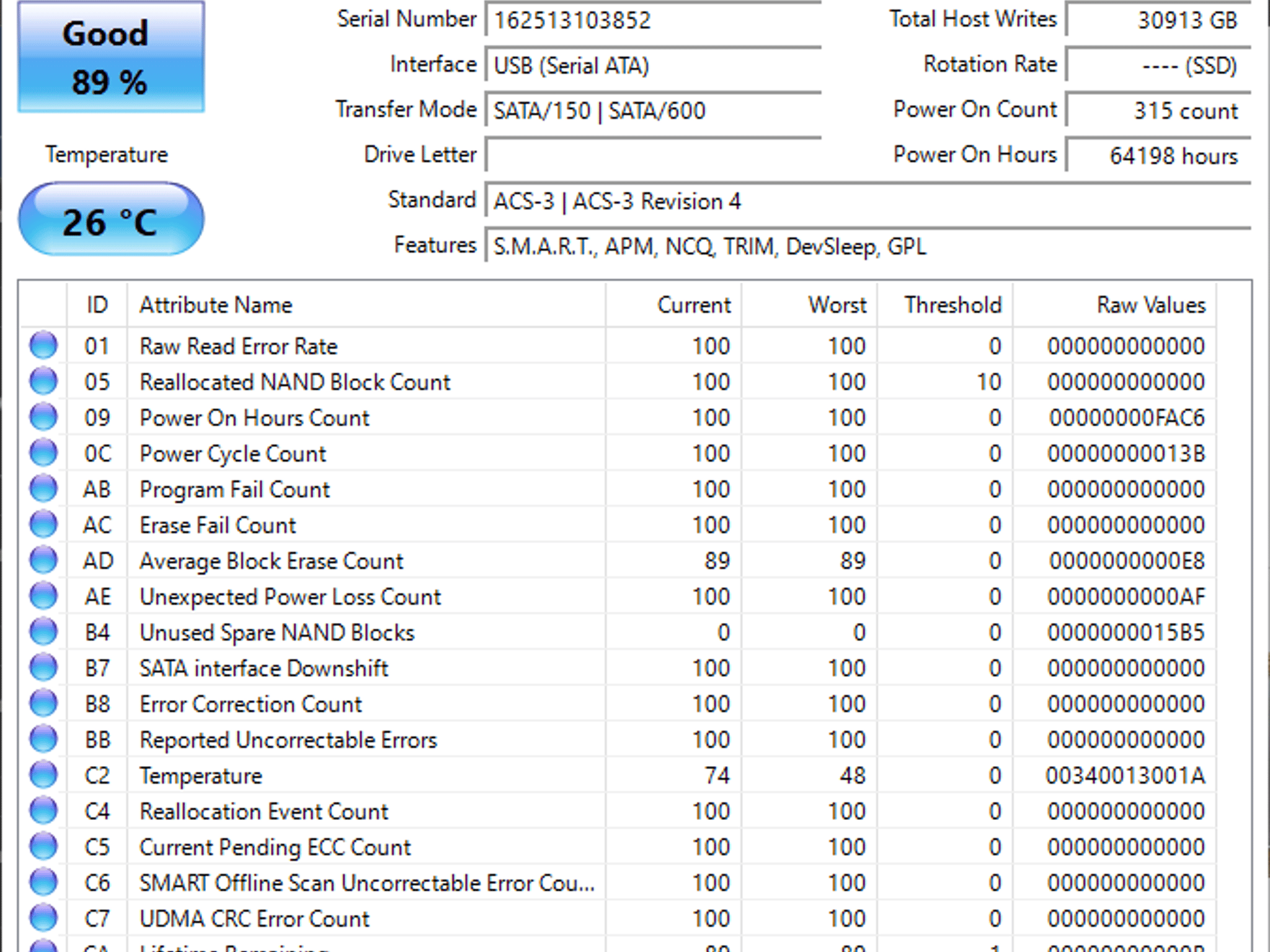Screen dimensions: 1270x952
Task: Click the Attribute Name column header
Action: (366, 305)
